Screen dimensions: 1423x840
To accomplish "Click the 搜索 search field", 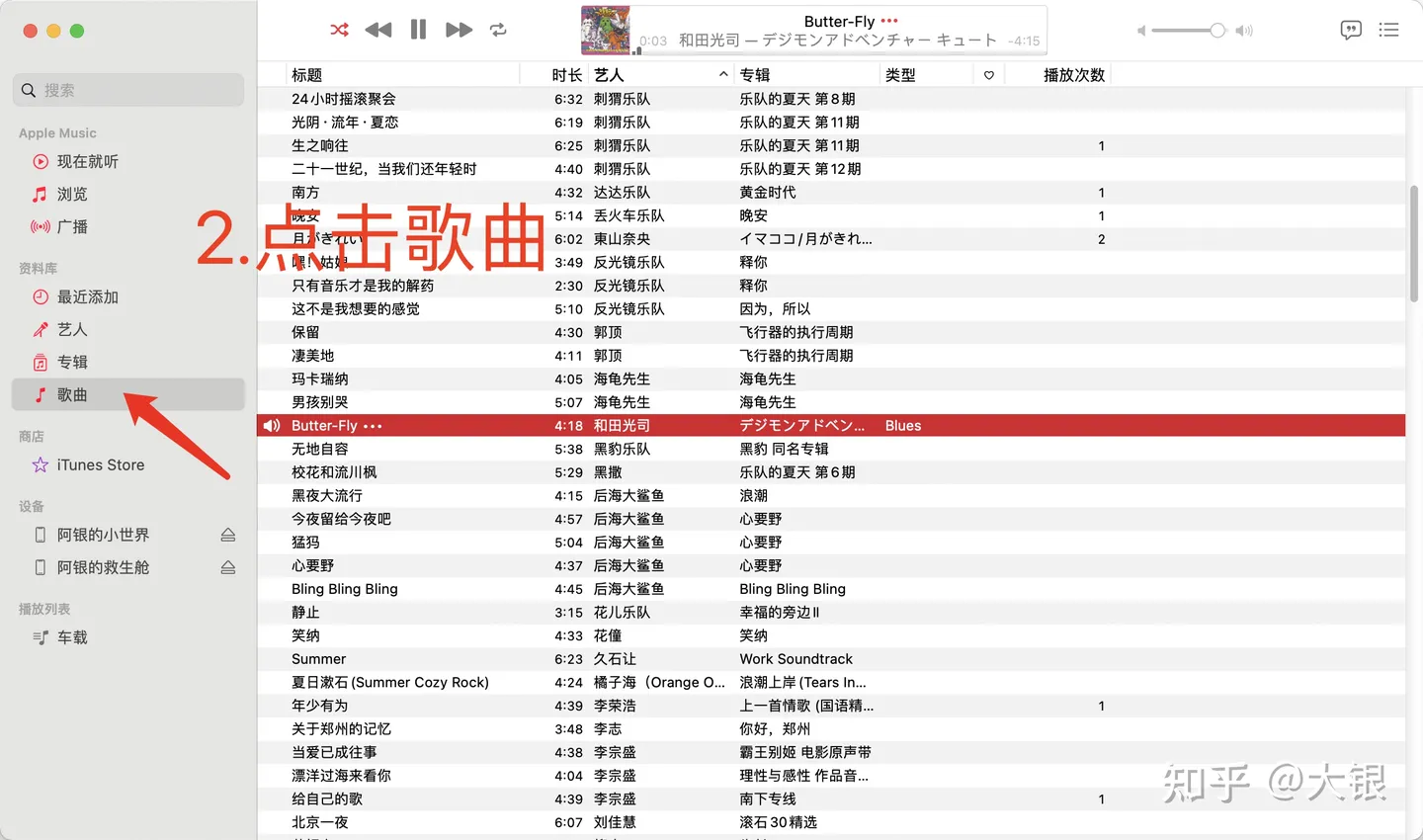I will click(128, 90).
